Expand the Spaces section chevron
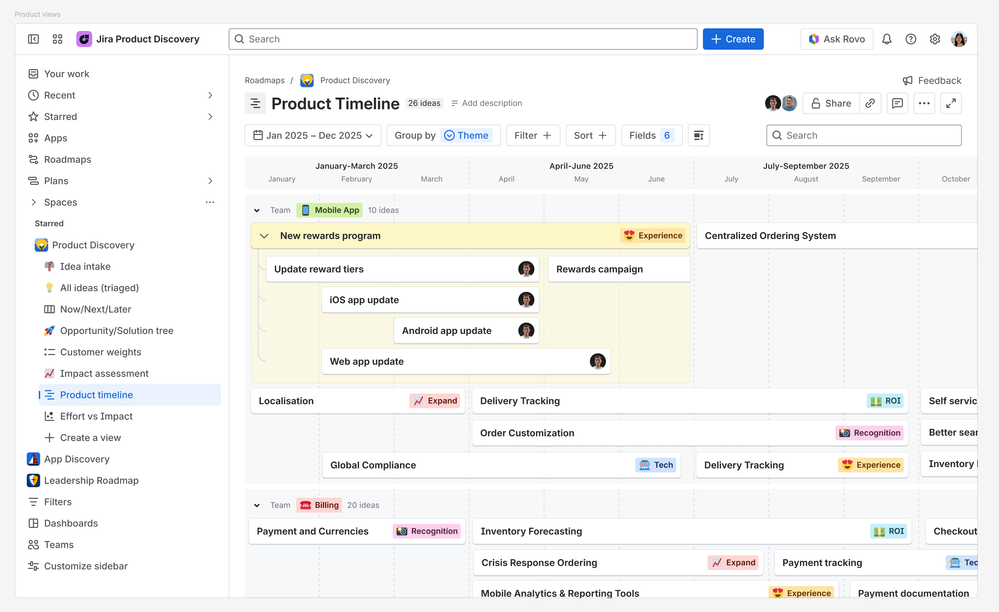 click(x=33, y=202)
